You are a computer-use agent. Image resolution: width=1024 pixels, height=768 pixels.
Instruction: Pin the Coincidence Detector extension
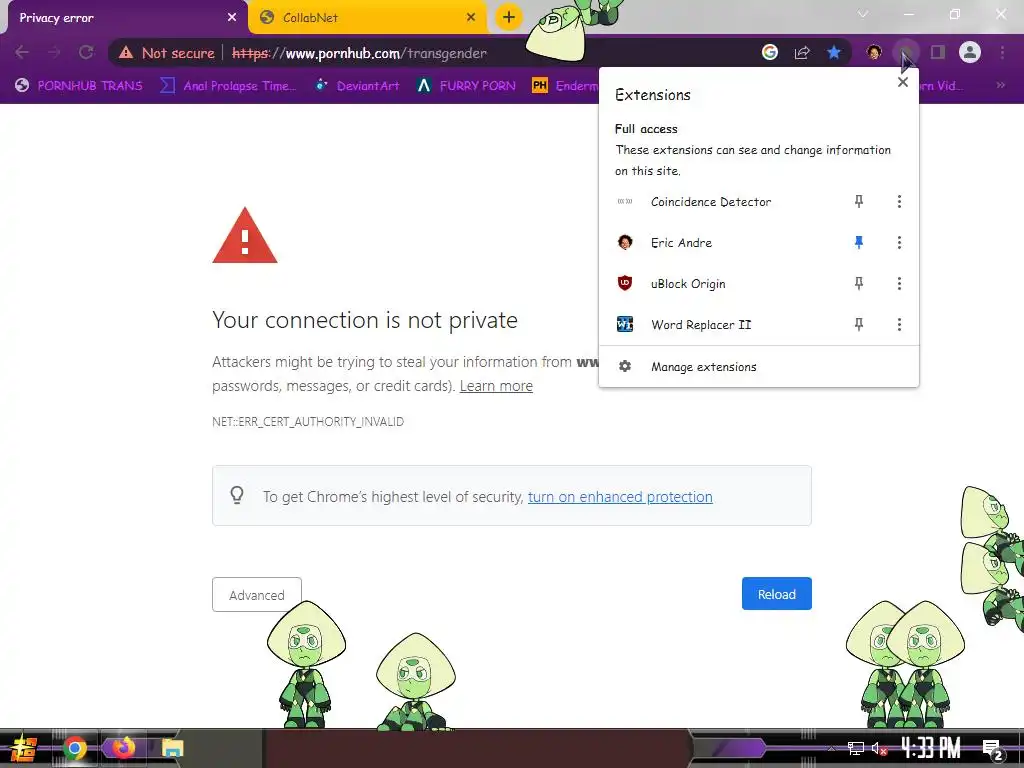[x=859, y=202]
